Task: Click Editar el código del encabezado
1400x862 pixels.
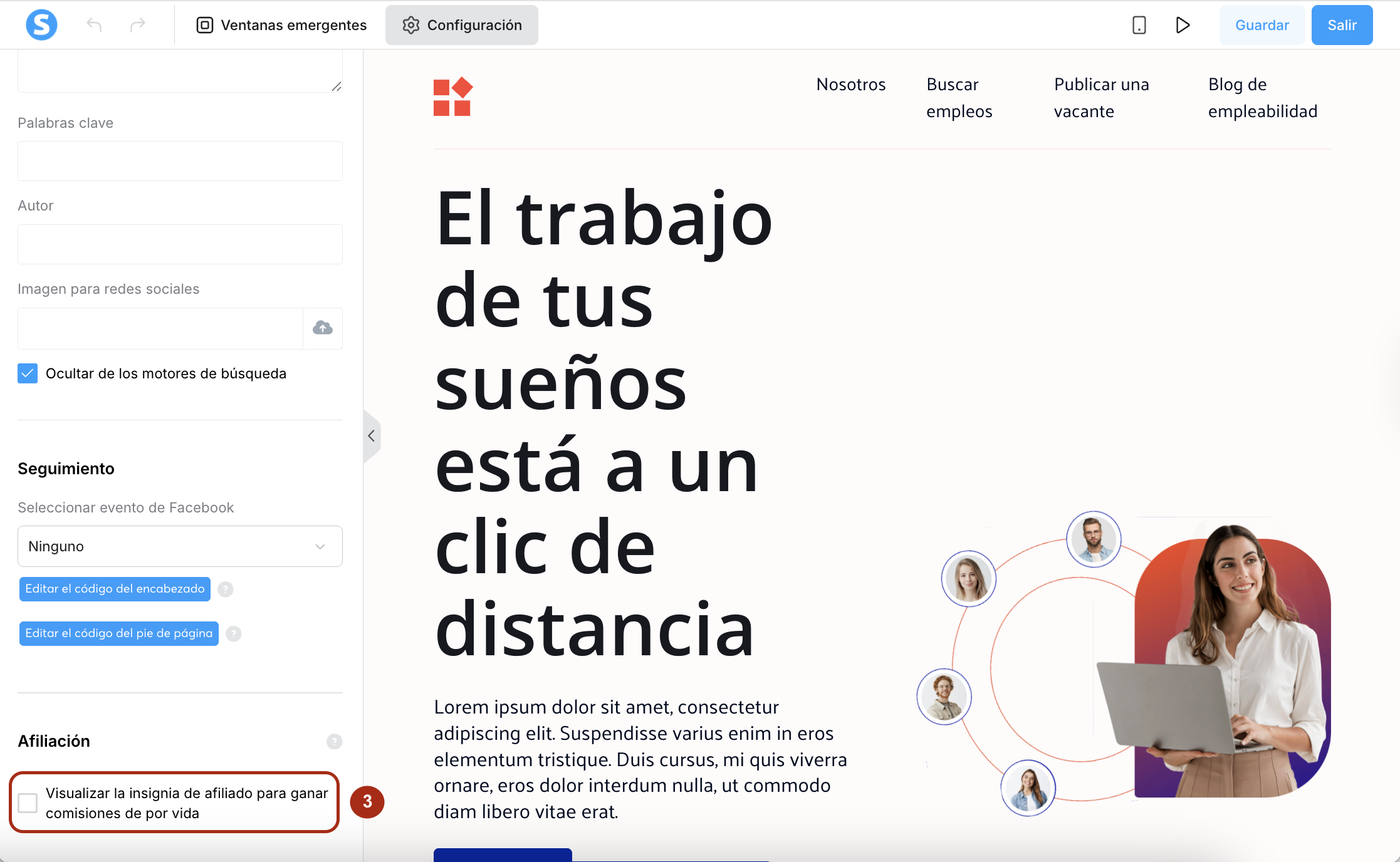Action: click(x=115, y=589)
